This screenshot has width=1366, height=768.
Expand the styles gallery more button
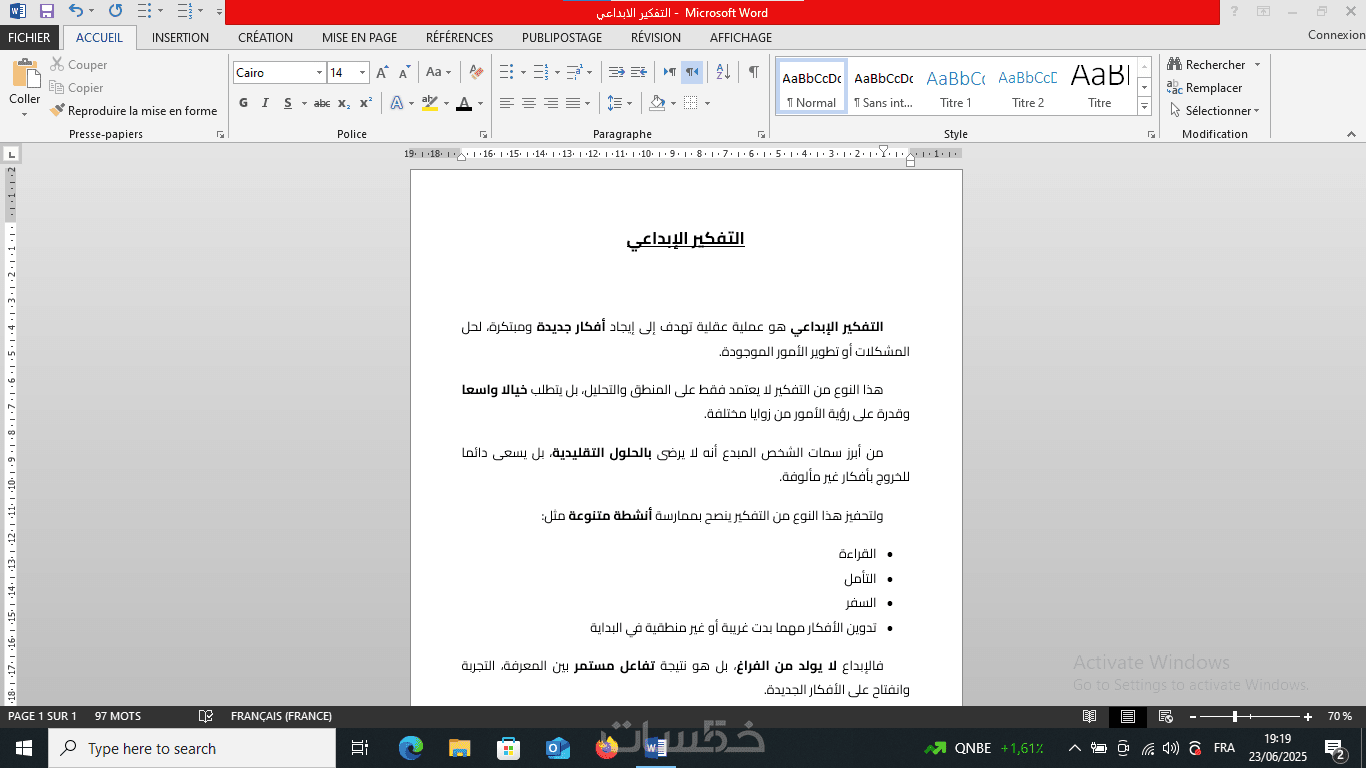[1144, 107]
